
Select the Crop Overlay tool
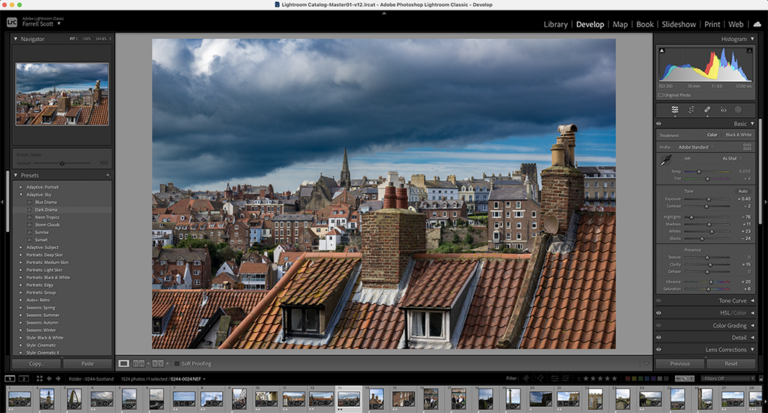click(x=691, y=110)
